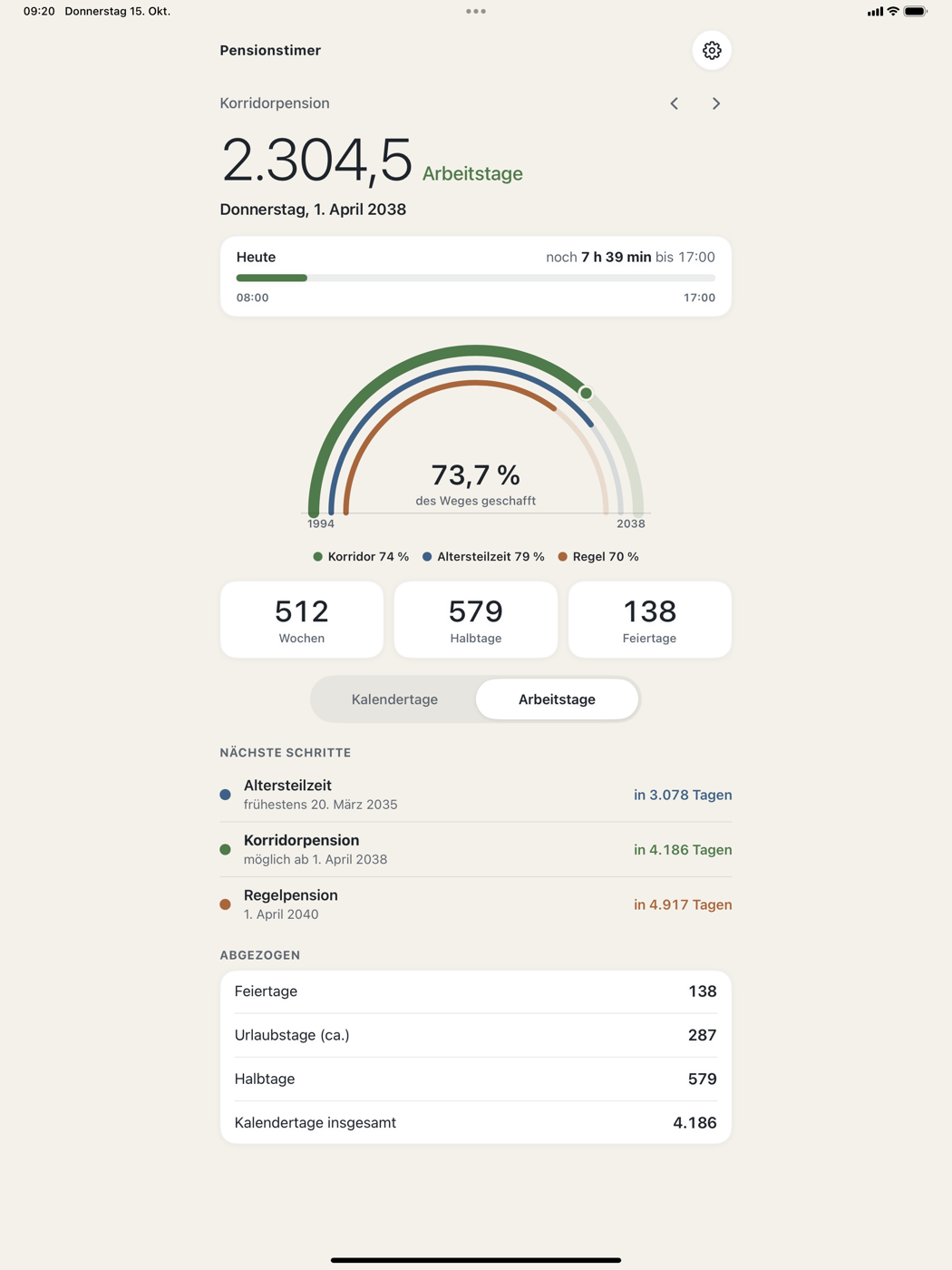This screenshot has height=1270, width=952.
Task: Tap the Altersteilzeit 79 % legend entry
Action: [x=483, y=557]
